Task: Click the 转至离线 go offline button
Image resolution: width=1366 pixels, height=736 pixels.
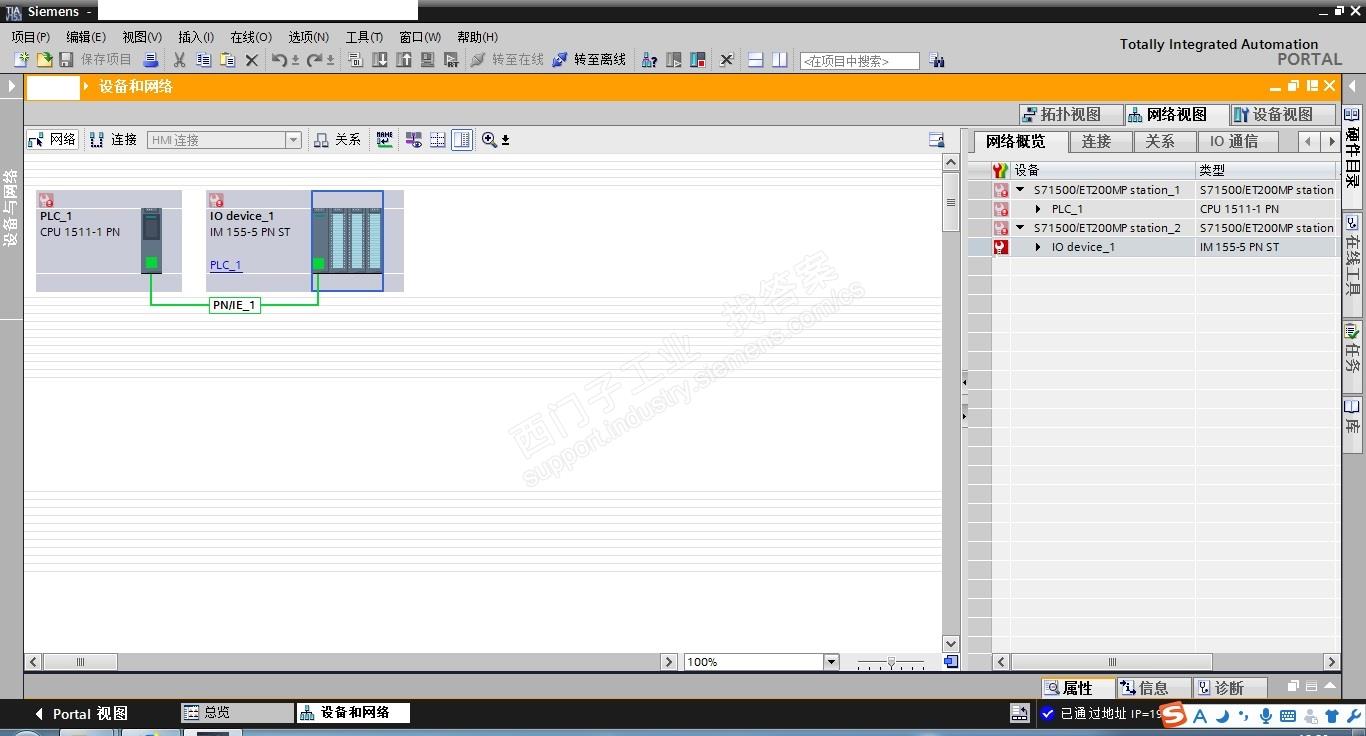Action: coord(589,60)
